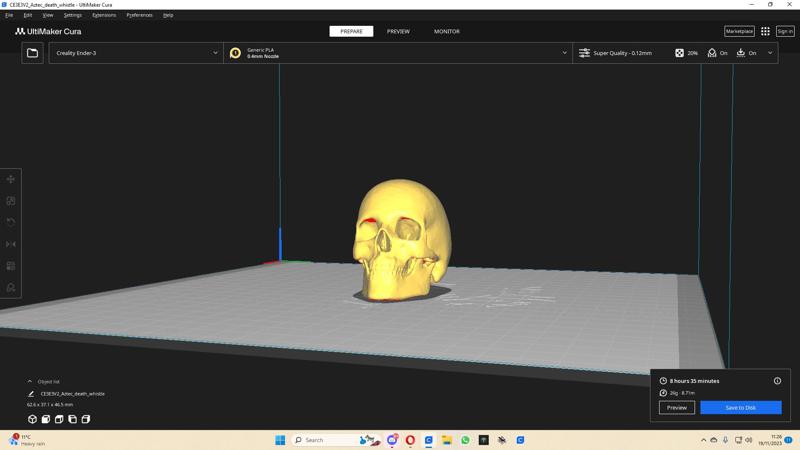Click the taskbar volume icon
The width and height of the screenshot is (800, 450).
point(748,440)
